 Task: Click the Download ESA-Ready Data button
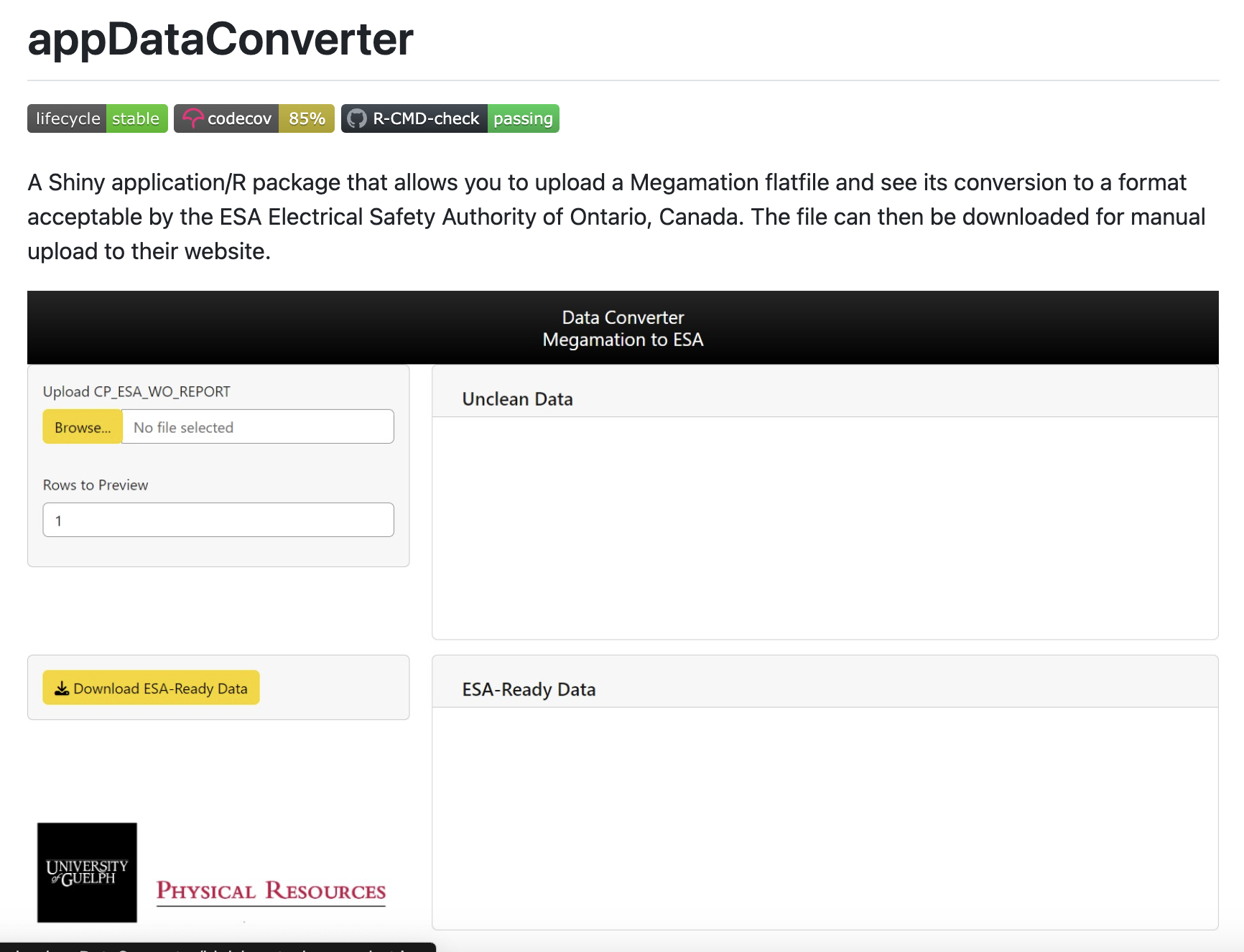(150, 687)
